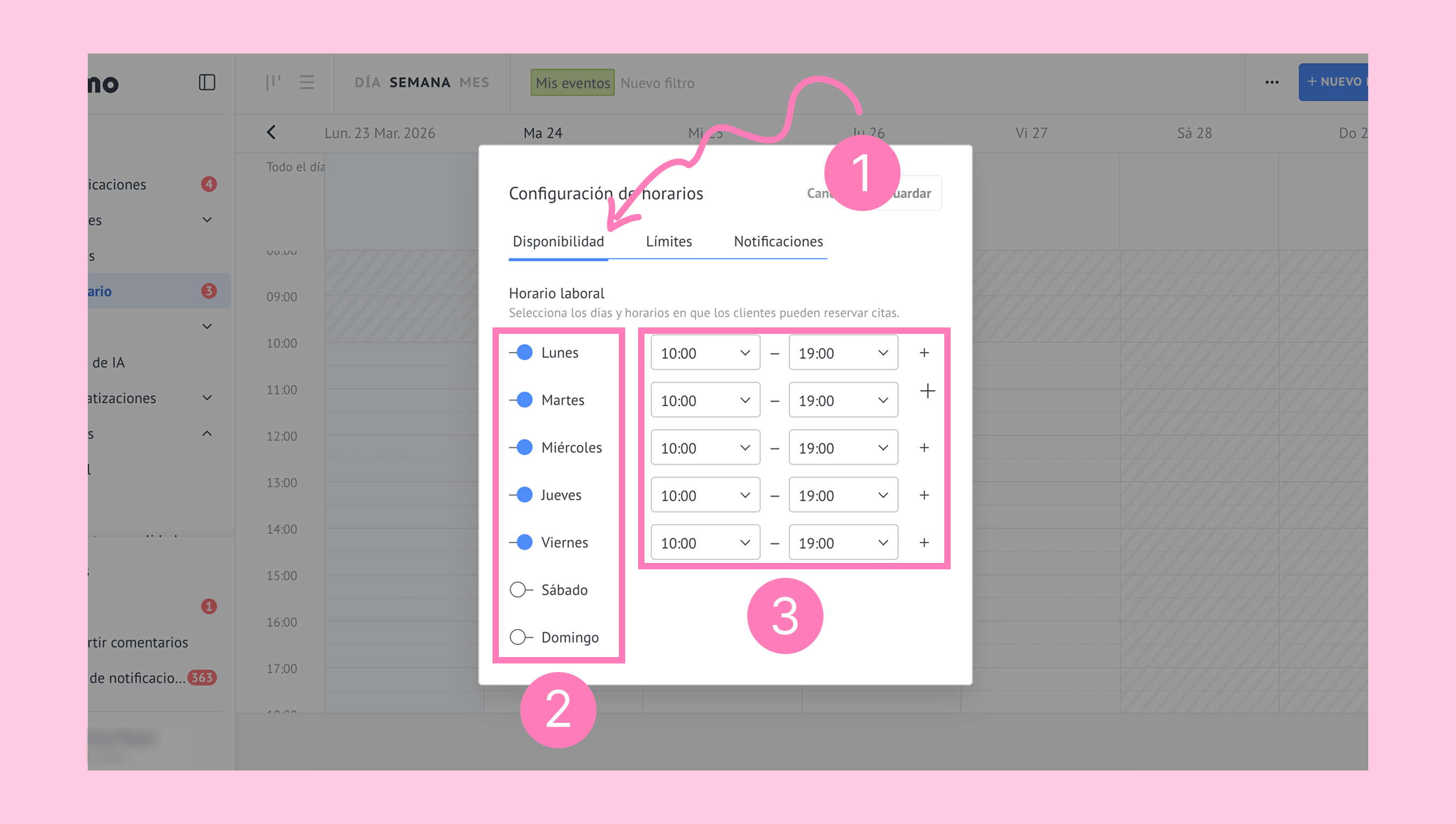Viewport: 1456px width, 824px height.
Task: Open Lunes start time dropdown
Action: click(705, 353)
